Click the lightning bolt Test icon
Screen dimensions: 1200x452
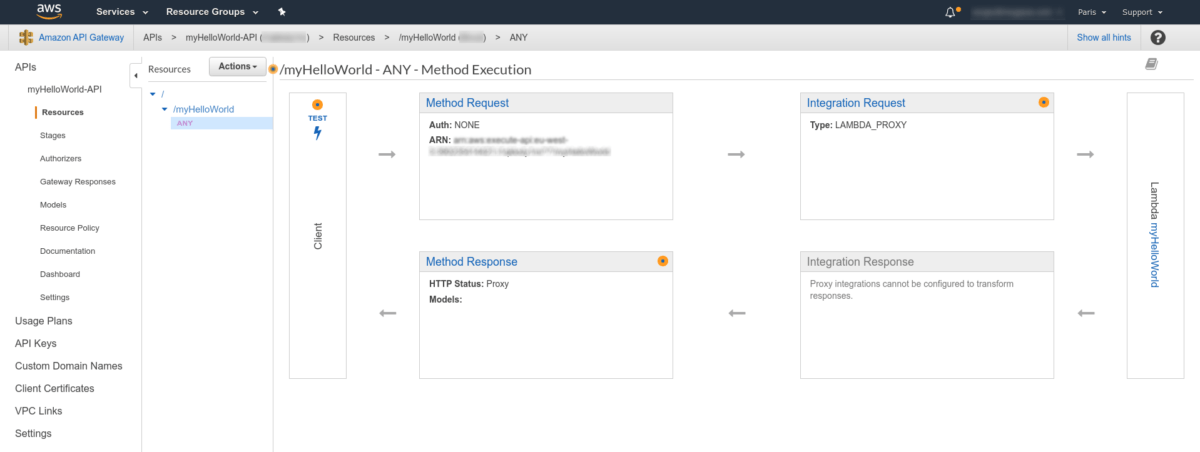318,133
